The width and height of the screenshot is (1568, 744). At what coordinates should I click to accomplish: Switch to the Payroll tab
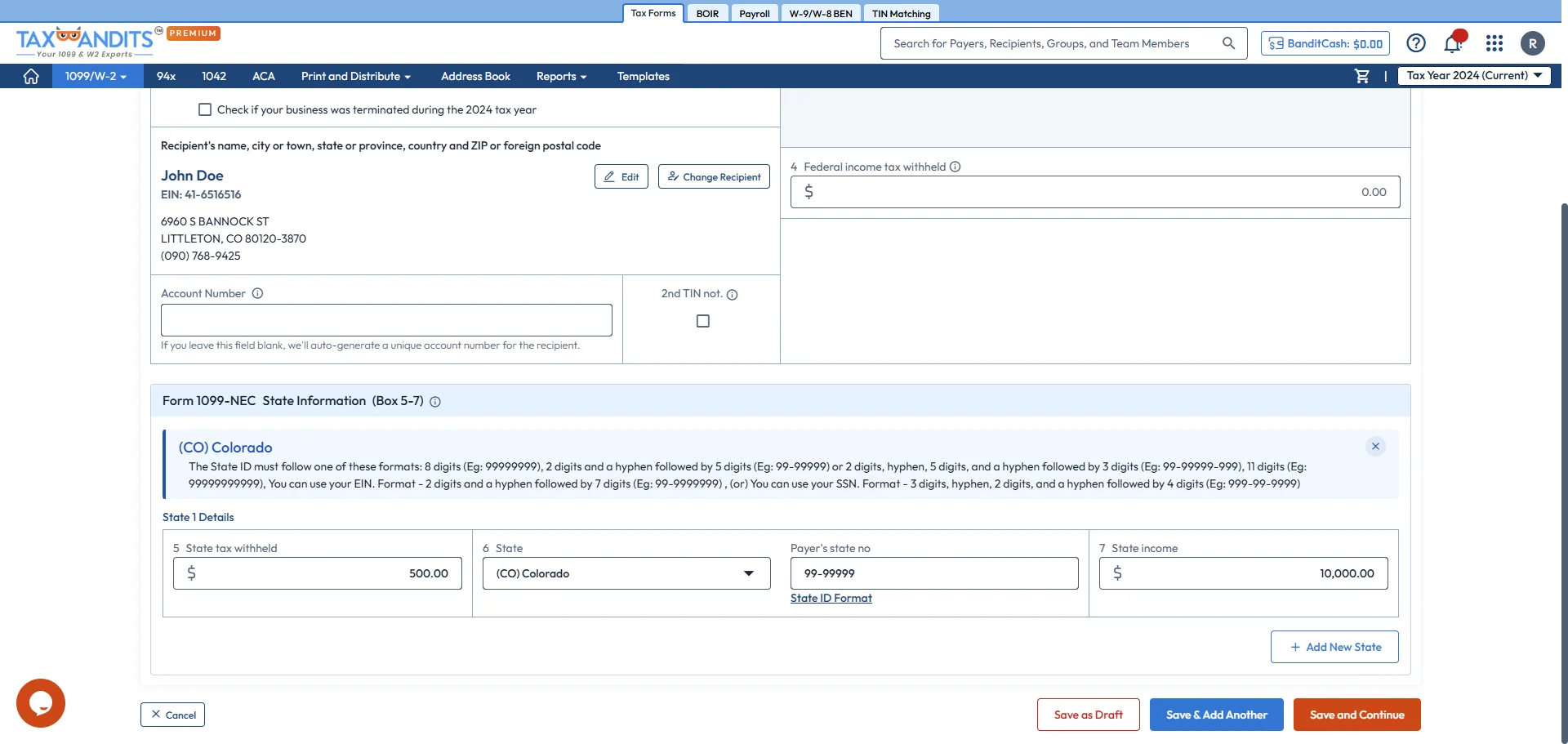click(755, 13)
